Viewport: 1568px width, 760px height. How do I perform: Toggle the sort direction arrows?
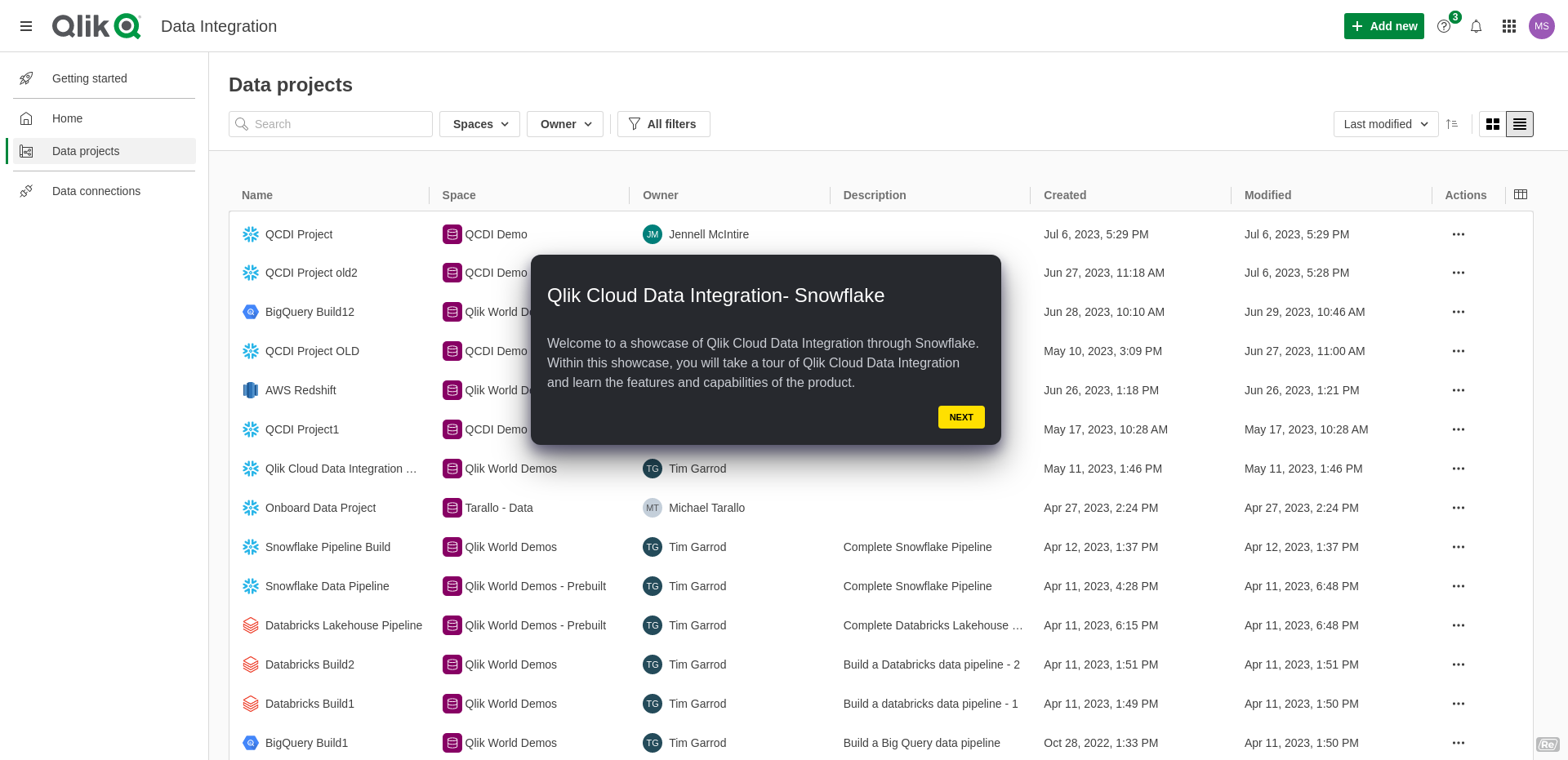(x=1453, y=124)
